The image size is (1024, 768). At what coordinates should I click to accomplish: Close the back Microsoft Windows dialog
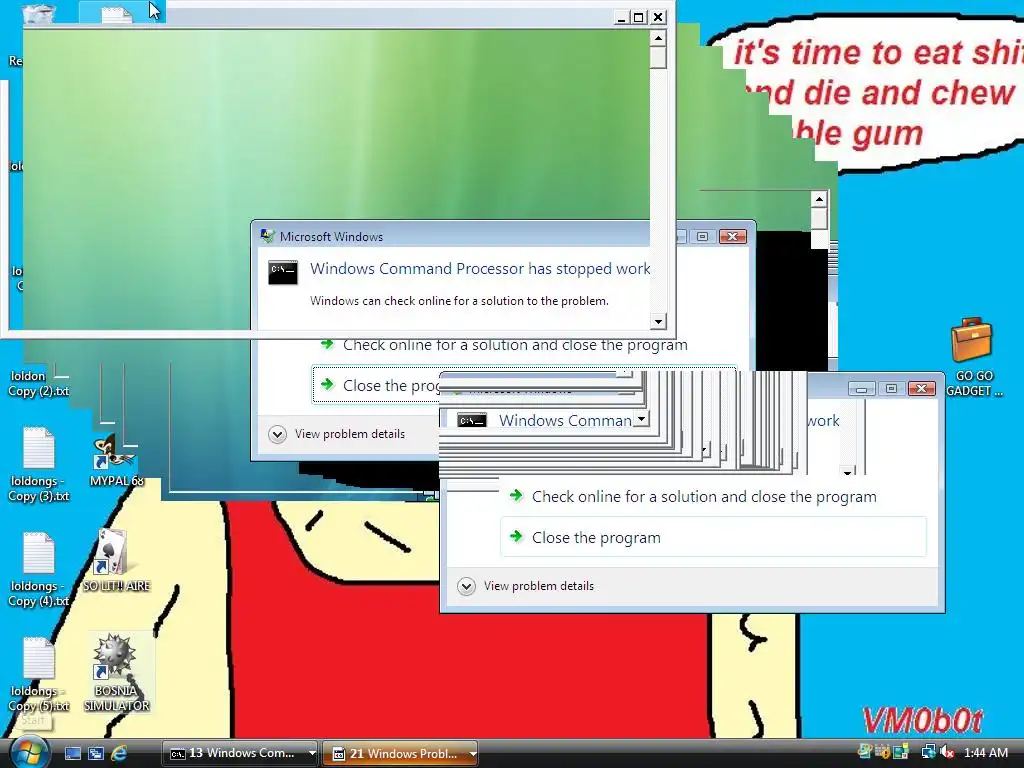(733, 236)
